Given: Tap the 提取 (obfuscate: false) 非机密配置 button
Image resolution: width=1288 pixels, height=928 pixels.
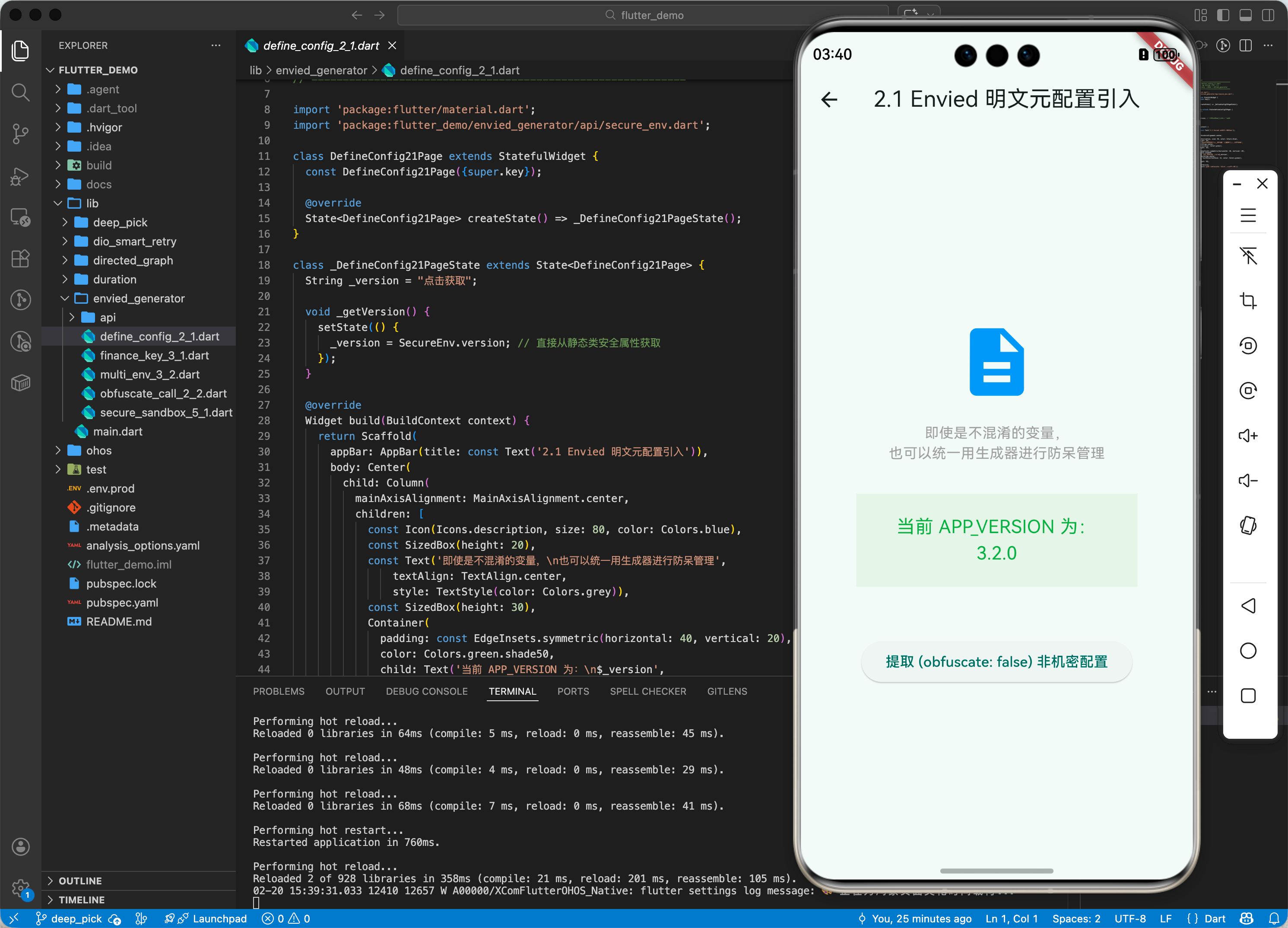Looking at the screenshot, I should tap(996, 661).
